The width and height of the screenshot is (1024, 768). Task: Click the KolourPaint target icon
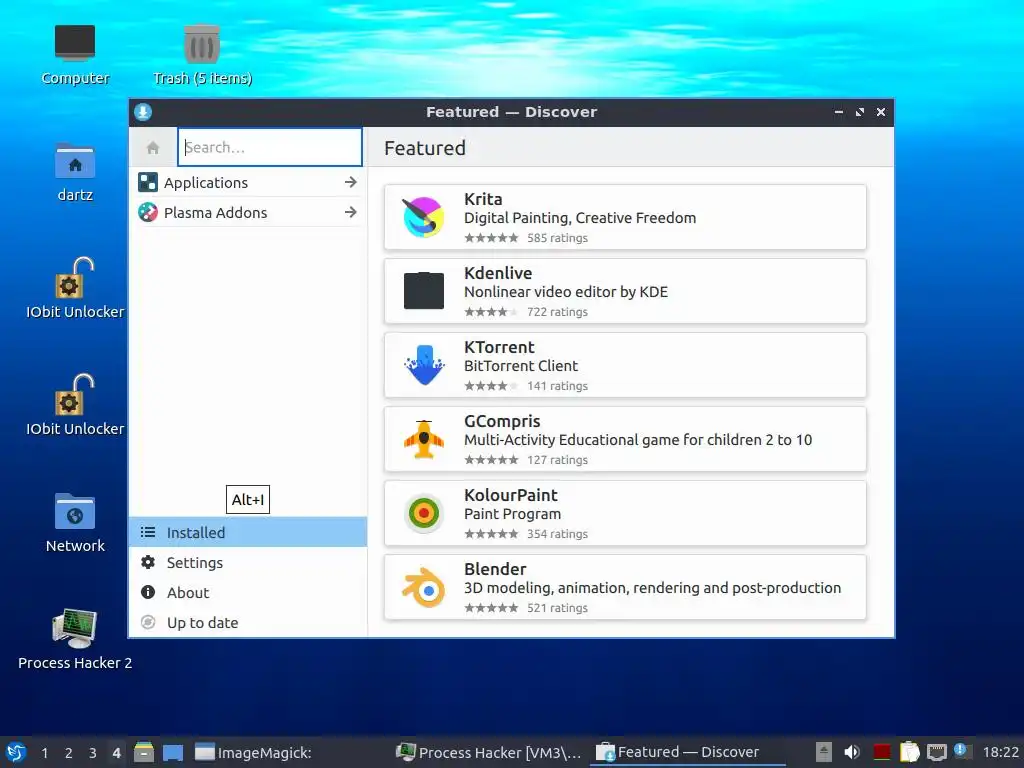coord(424,513)
